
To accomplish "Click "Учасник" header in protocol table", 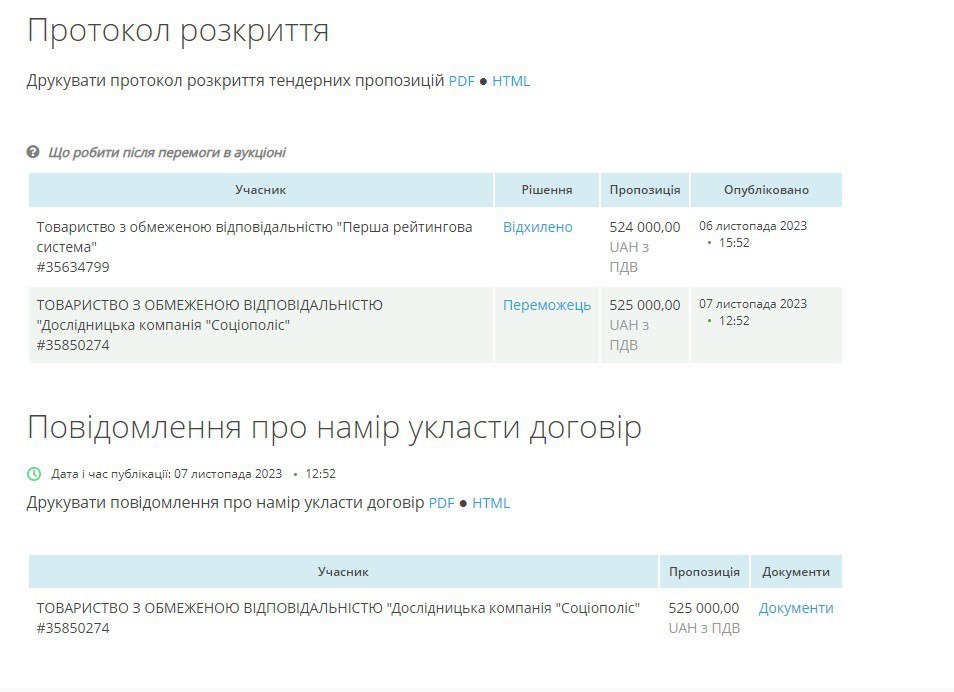I will coord(261,190).
